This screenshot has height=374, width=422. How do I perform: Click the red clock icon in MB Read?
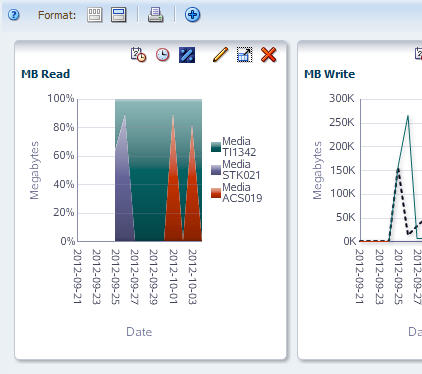(x=163, y=55)
